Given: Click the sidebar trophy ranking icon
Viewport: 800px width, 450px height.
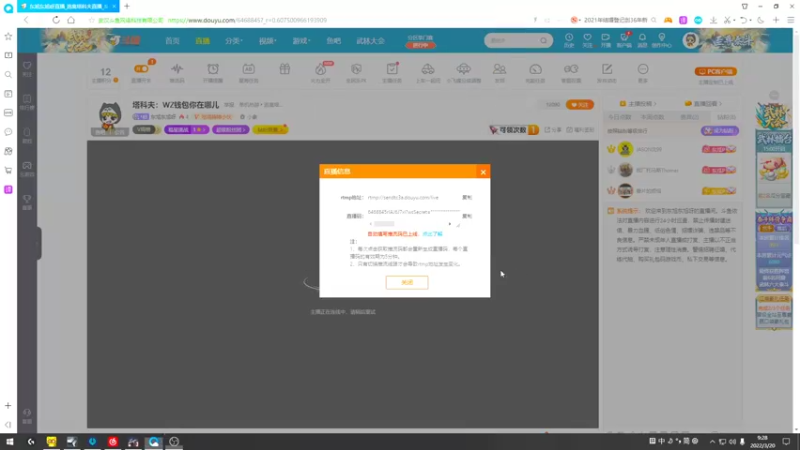Looking at the screenshot, I should tap(27, 199).
